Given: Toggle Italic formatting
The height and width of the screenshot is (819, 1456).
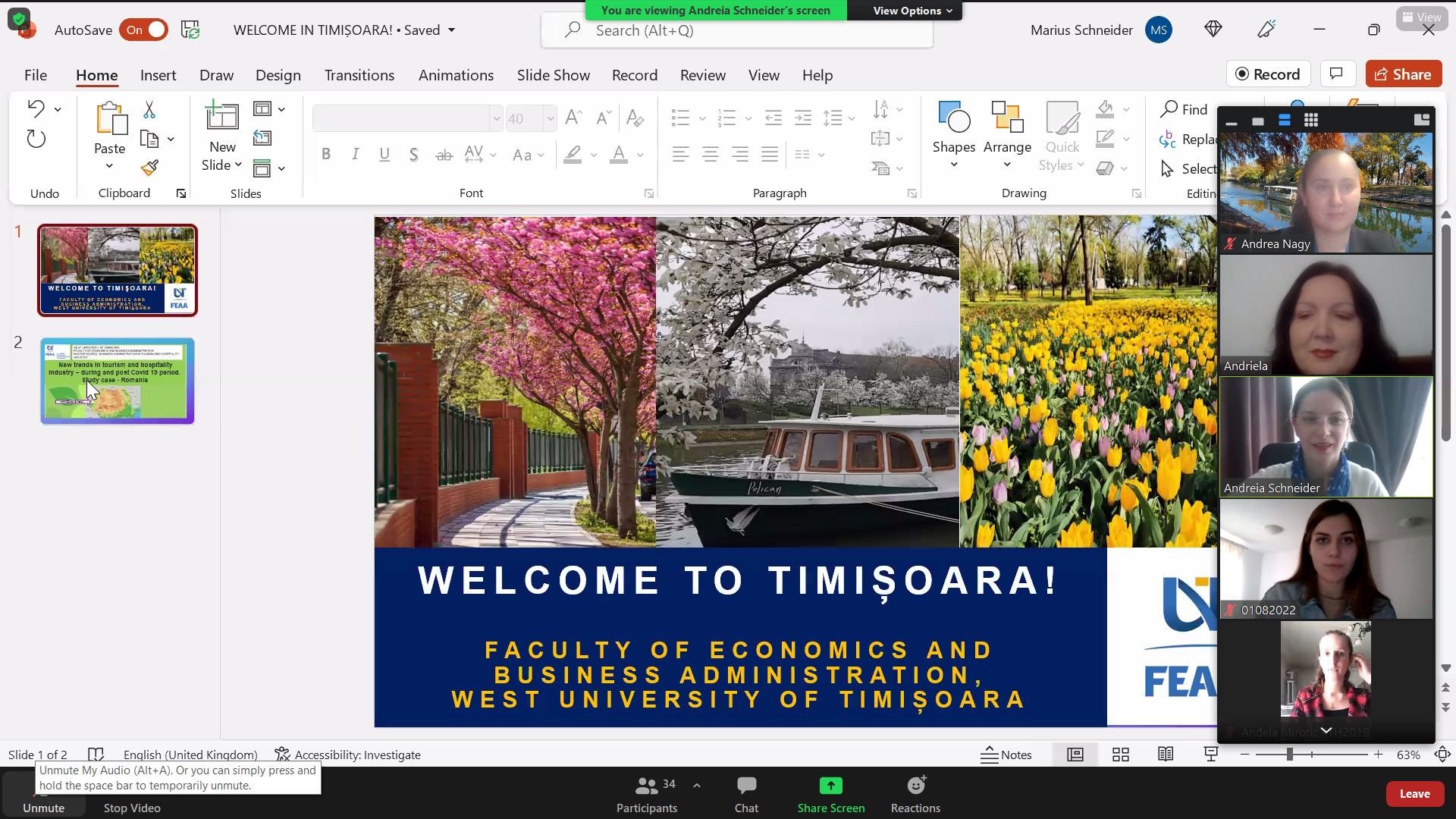Looking at the screenshot, I should pyautogui.click(x=355, y=155).
